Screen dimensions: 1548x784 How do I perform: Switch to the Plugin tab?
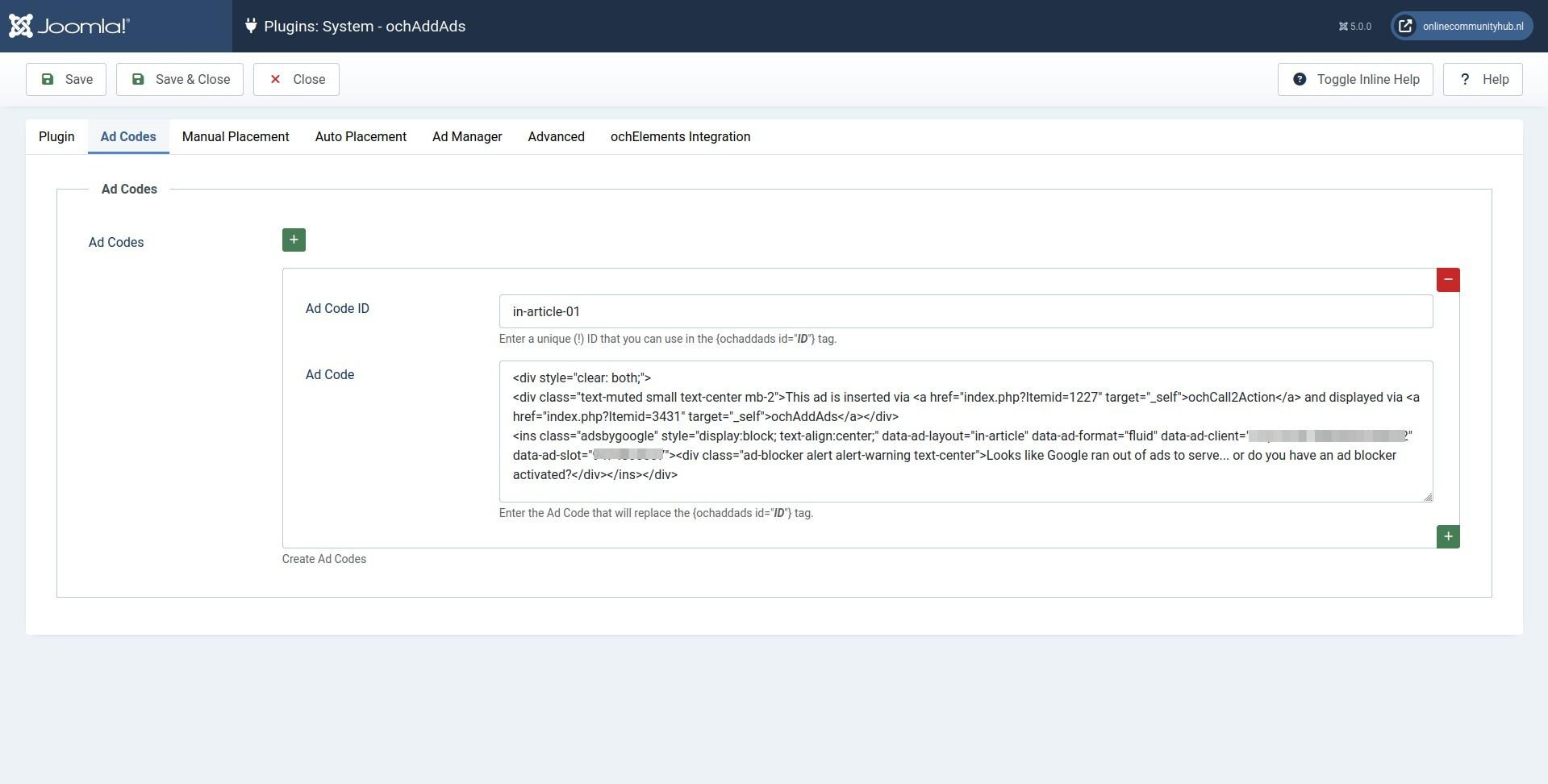pyautogui.click(x=56, y=137)
